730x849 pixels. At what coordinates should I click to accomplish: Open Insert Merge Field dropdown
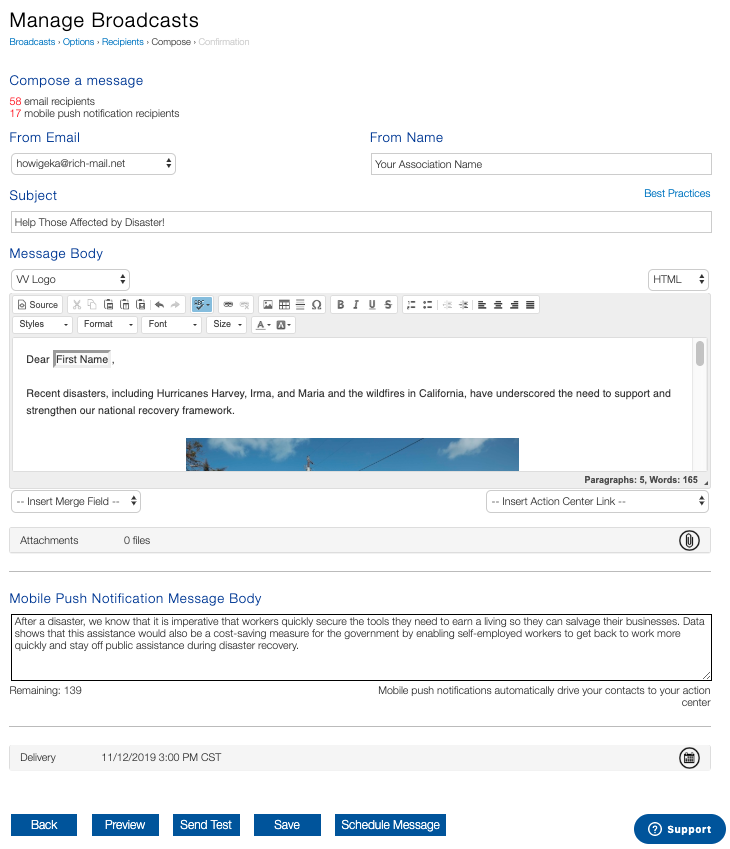point(76,501)
